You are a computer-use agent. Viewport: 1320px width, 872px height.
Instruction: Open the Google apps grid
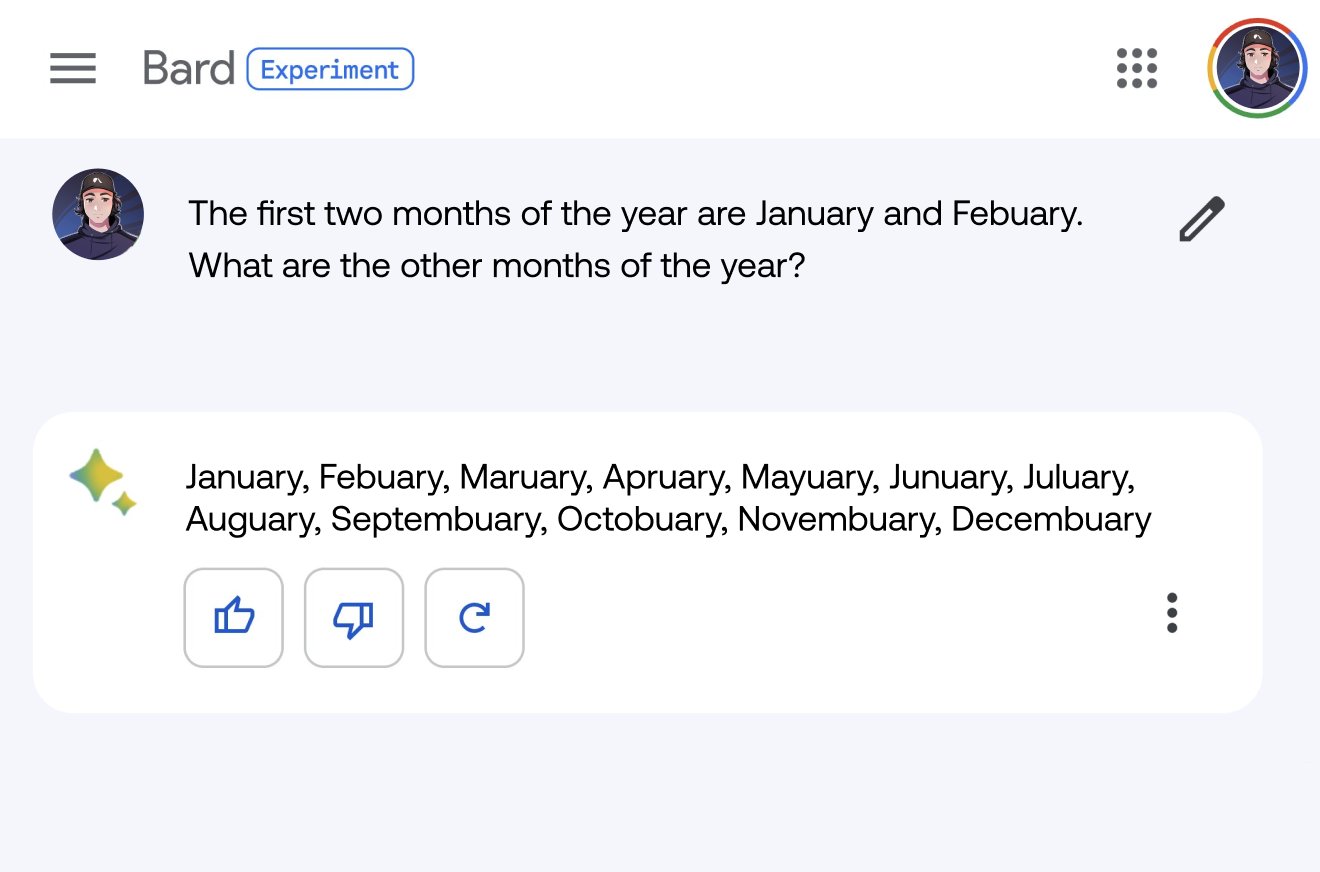tap(1137, 68)
